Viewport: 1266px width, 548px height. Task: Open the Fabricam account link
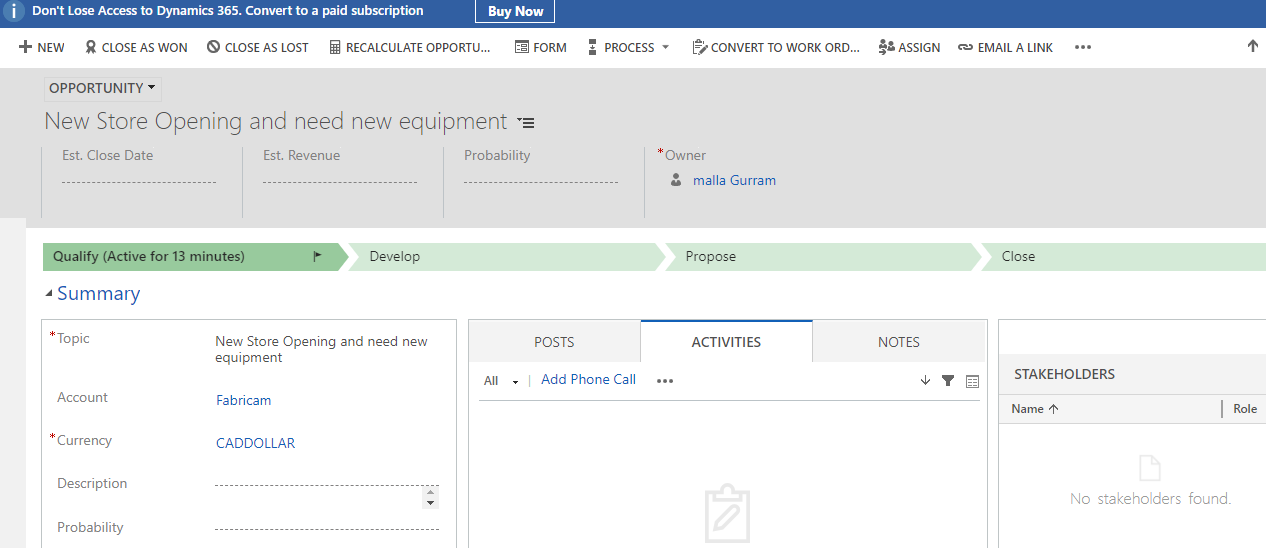[243, 400]
